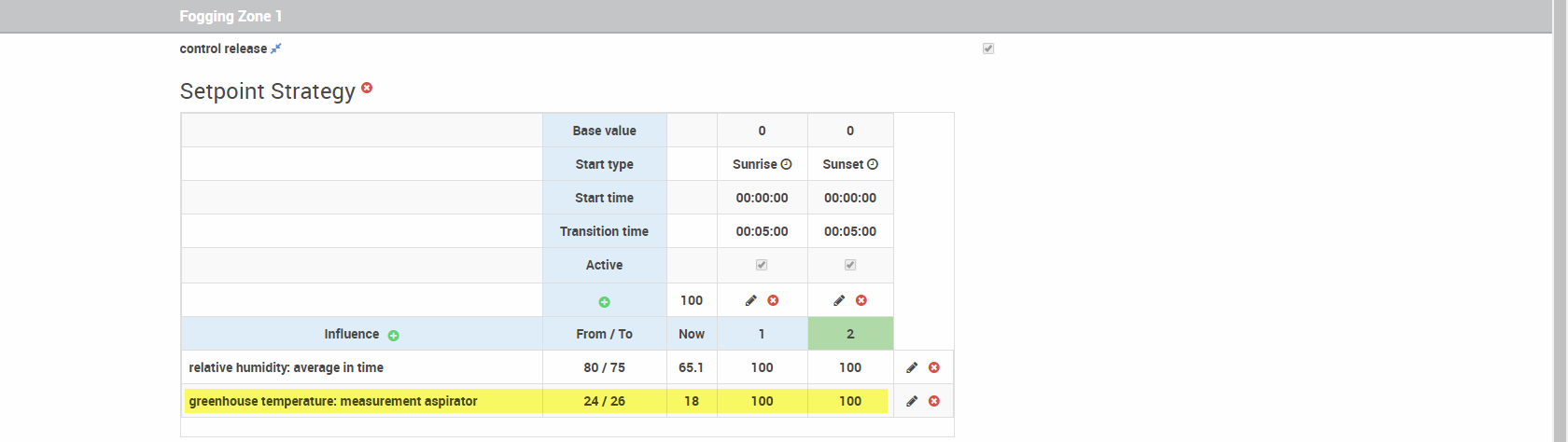Add a new period with green plus
This screenshot has height=442, width=1568.
[x=604, y=302]
